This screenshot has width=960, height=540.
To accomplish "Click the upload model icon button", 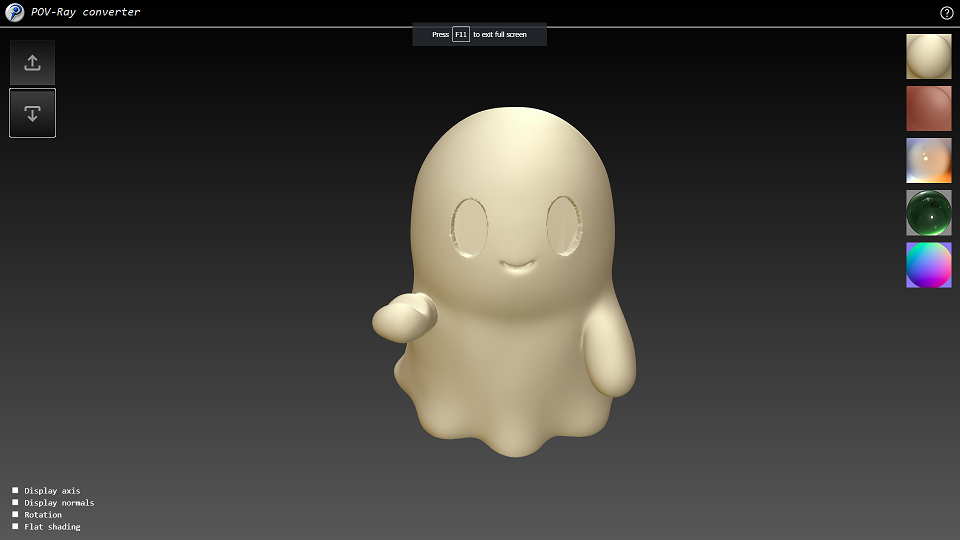I will (32, 63).
